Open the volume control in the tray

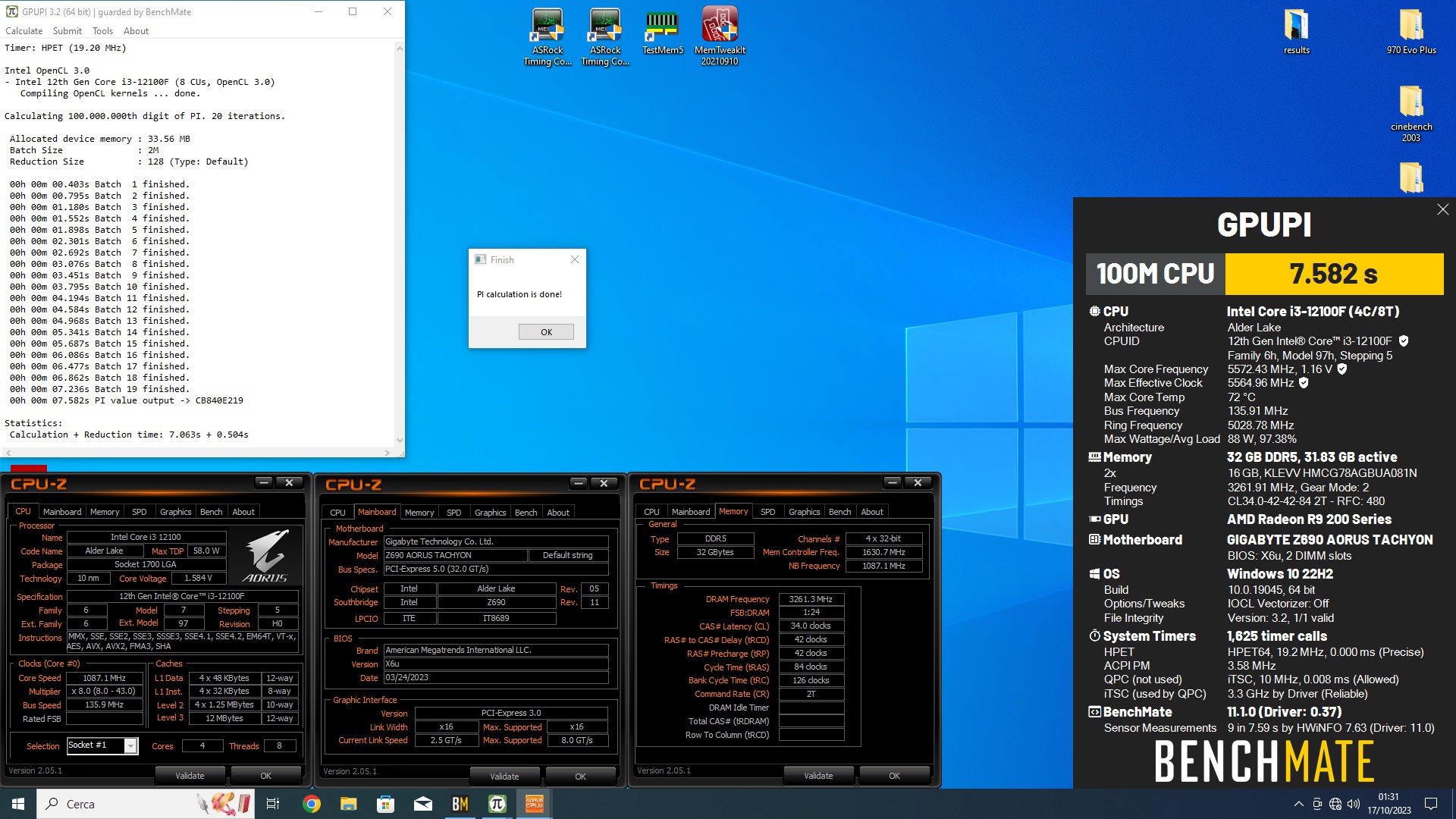(1354, 804)
